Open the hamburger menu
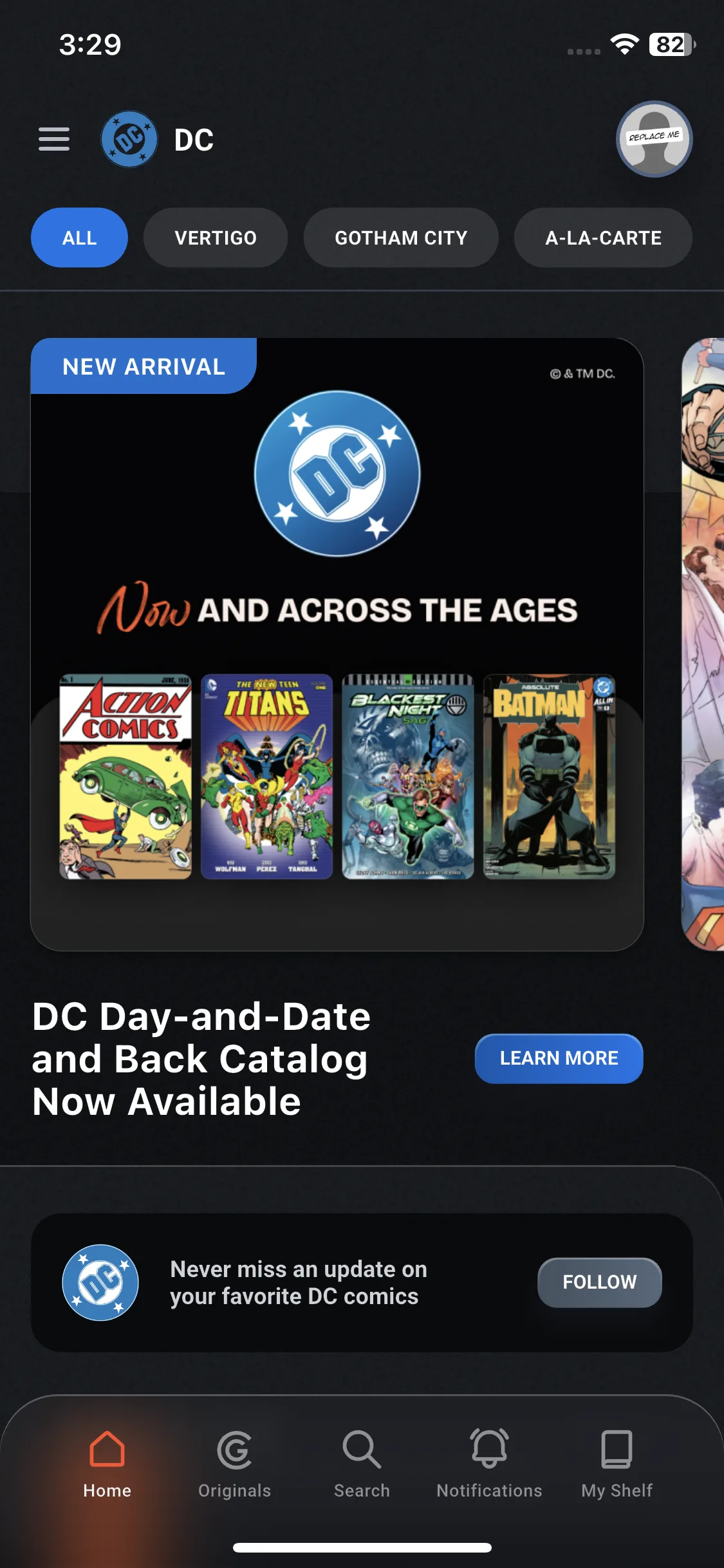 pos(54,139)
